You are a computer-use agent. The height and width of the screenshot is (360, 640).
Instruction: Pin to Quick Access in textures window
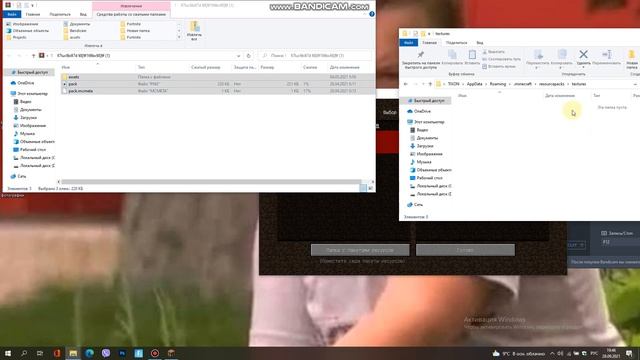[x=421, y=60]
